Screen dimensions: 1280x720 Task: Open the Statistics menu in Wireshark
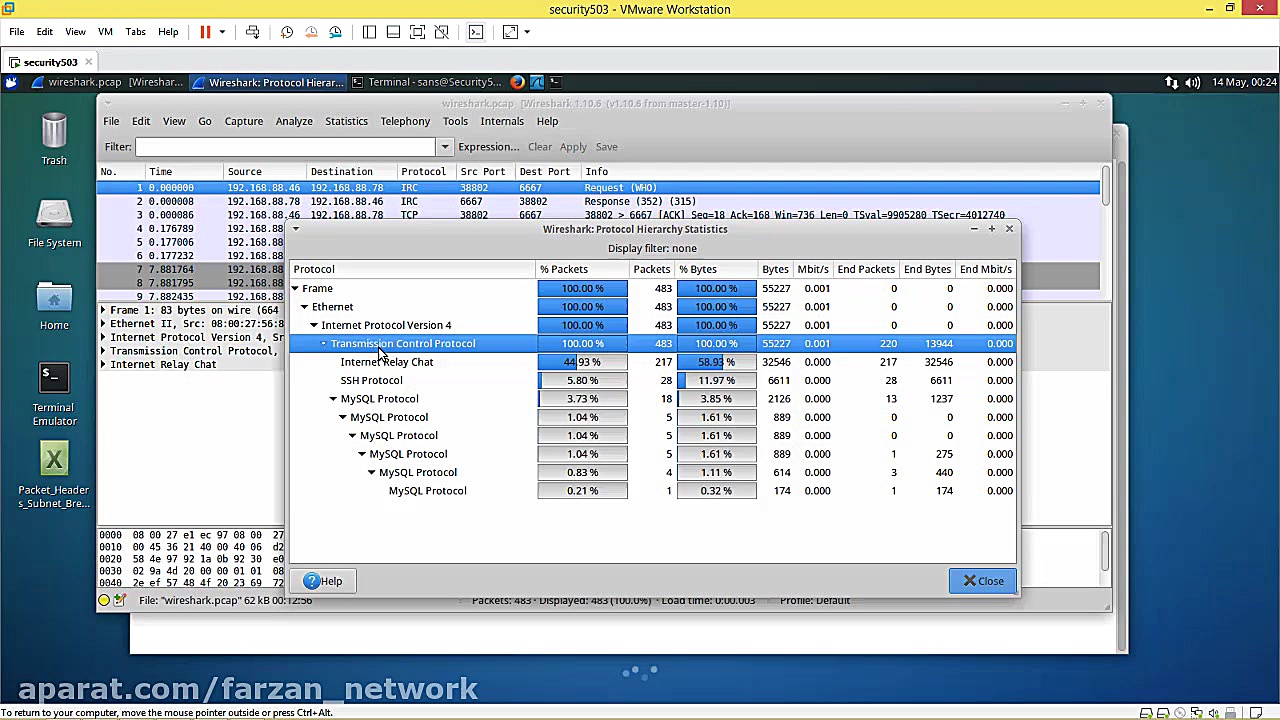pyautogui.click(x=346, y=121)
